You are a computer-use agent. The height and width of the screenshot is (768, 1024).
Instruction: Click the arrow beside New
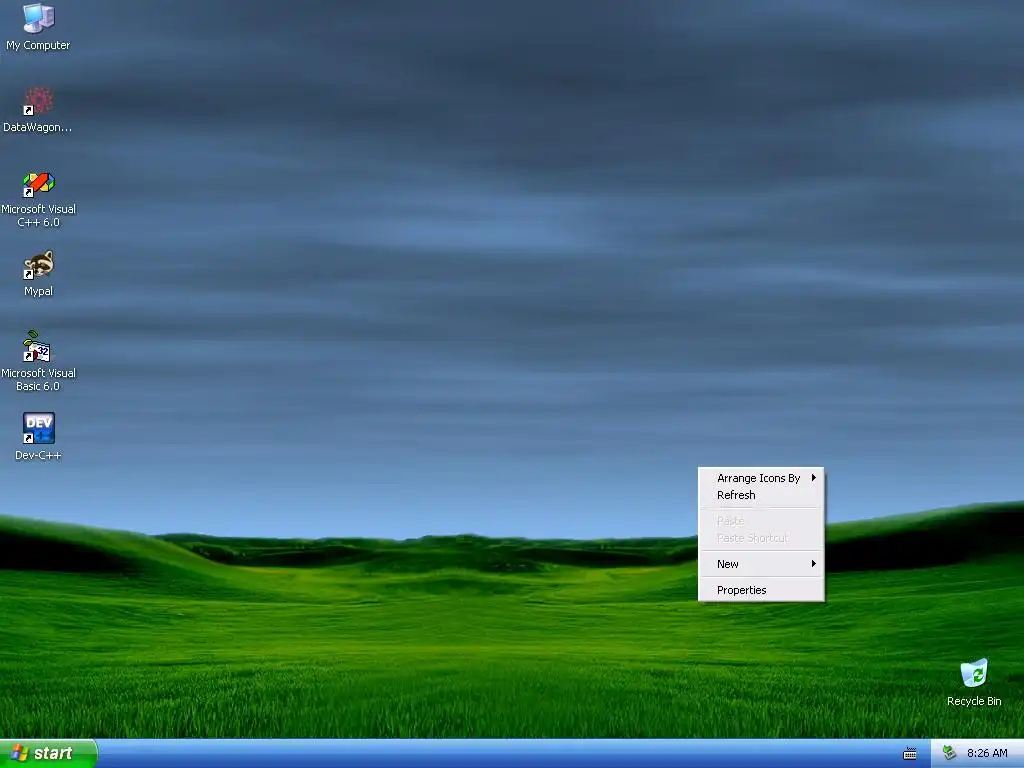[x=814, y=563]
